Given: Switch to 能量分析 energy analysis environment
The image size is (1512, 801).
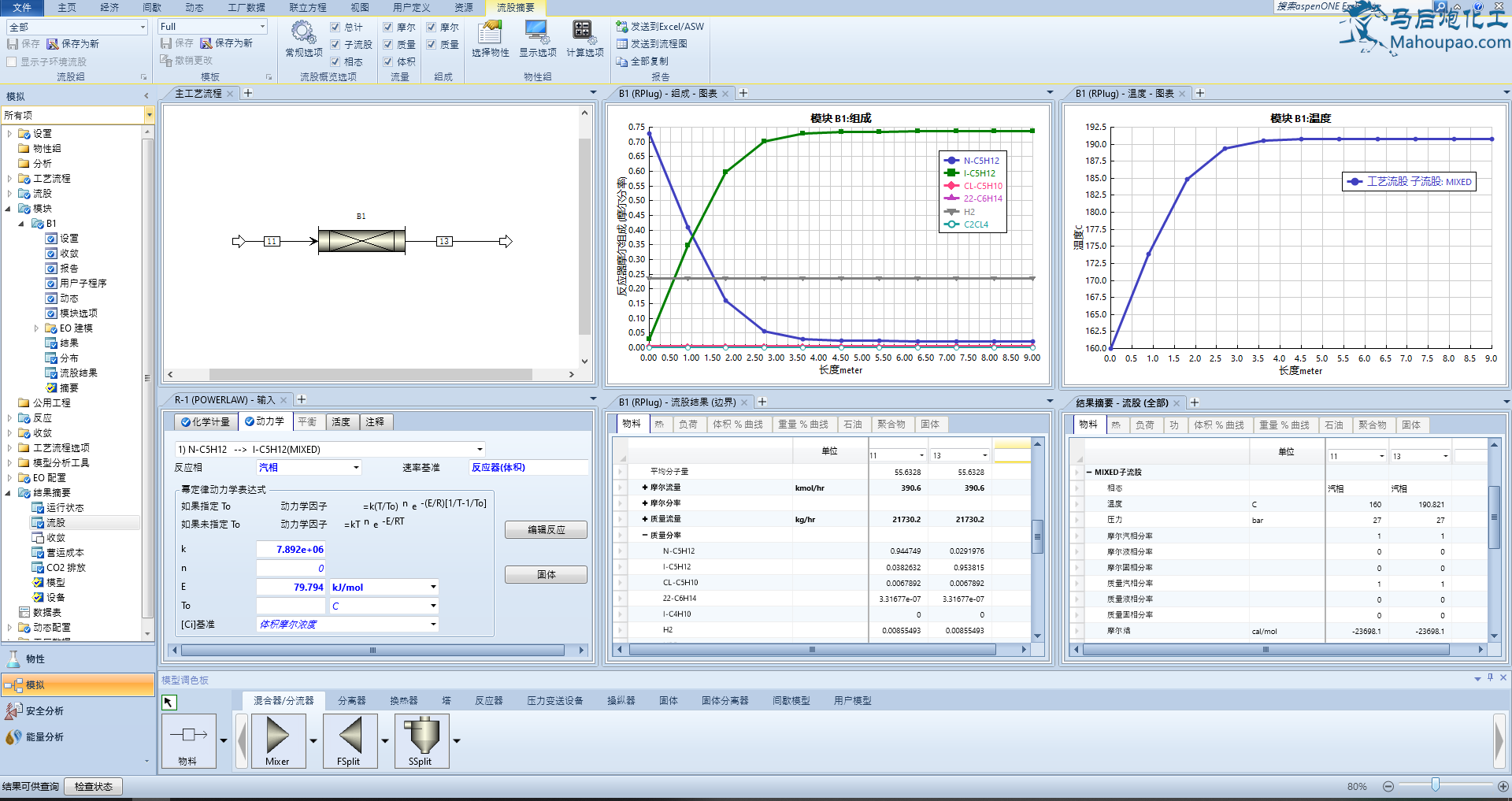Looking at the screenshot, I should point(77,737).
